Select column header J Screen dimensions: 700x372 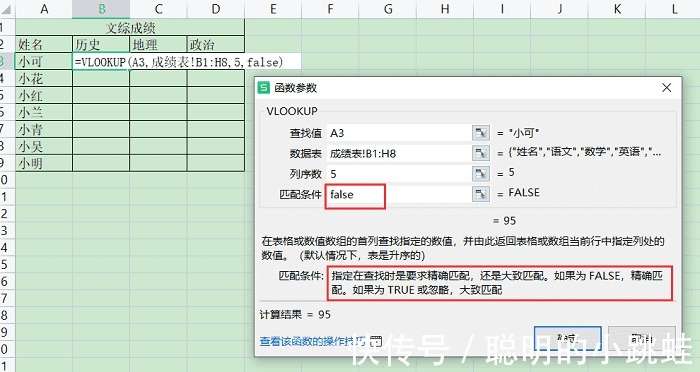[560, 9]
